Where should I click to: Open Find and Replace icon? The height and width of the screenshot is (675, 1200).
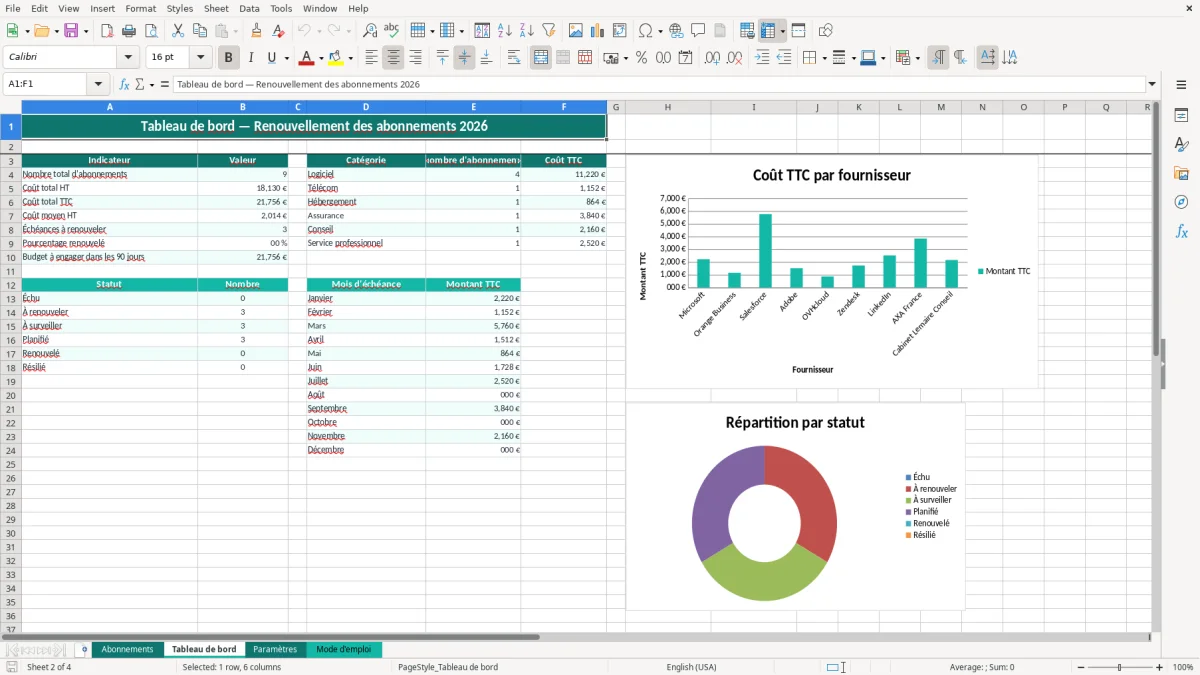[x=370, y=31]
